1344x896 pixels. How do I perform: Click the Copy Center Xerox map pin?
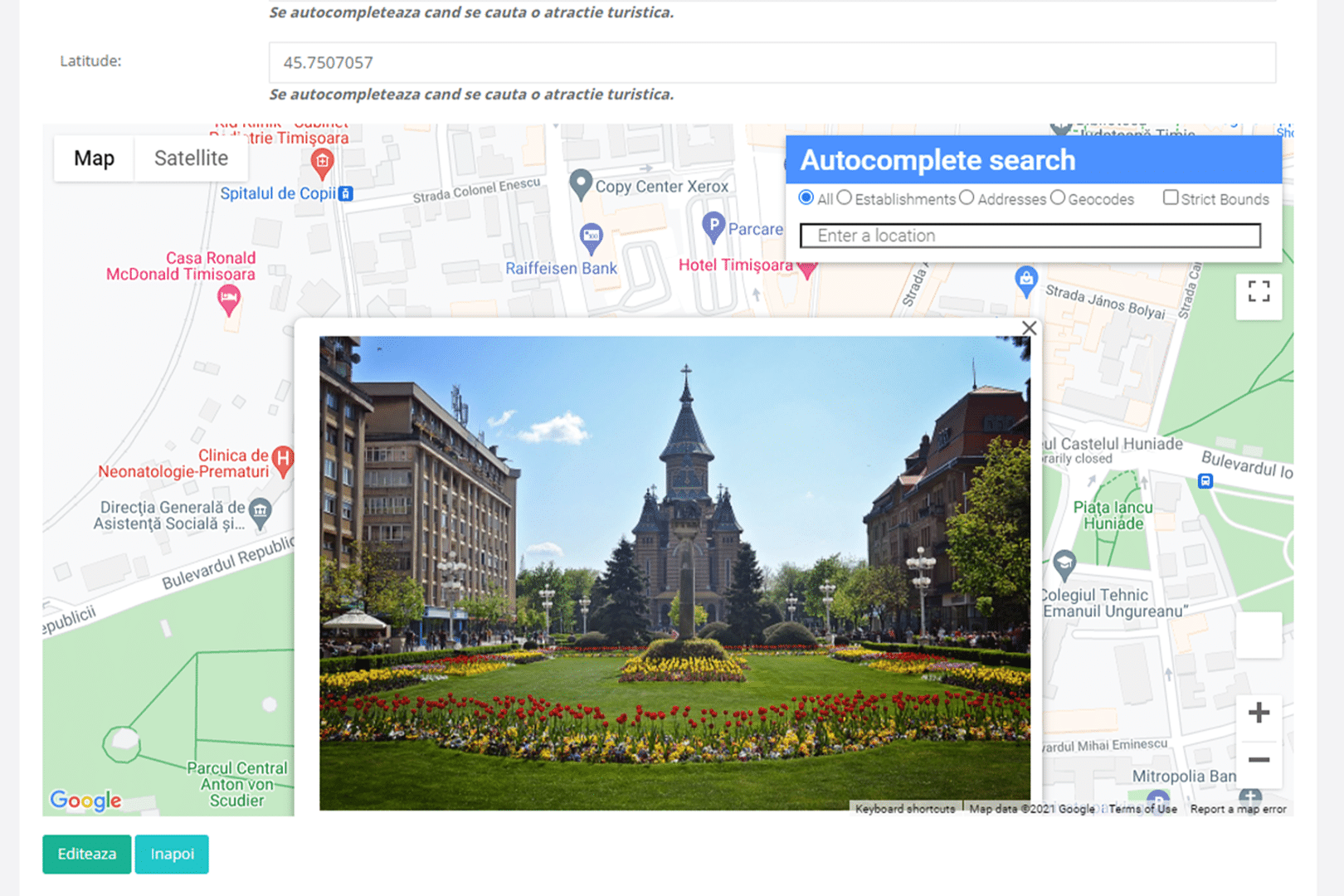pos(581,183)
